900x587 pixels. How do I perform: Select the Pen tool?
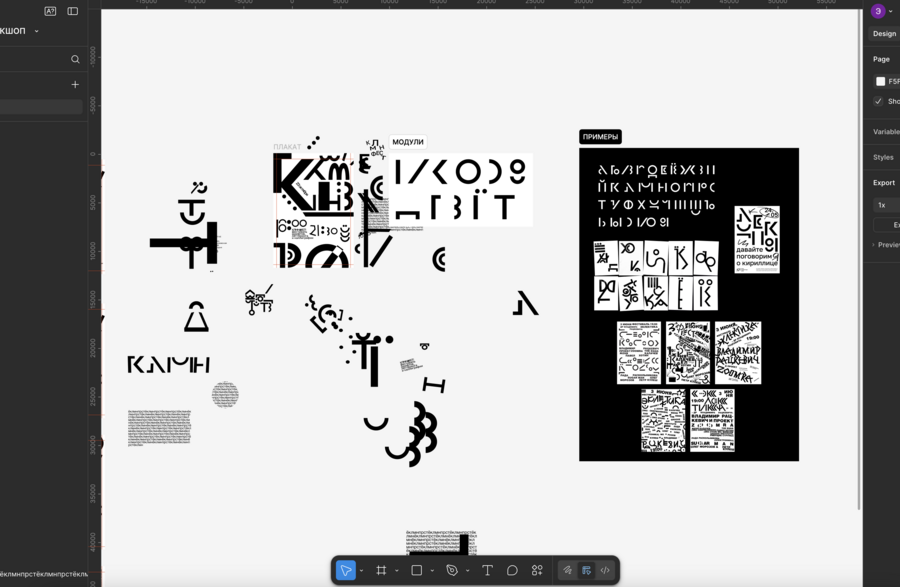point(452,570)
